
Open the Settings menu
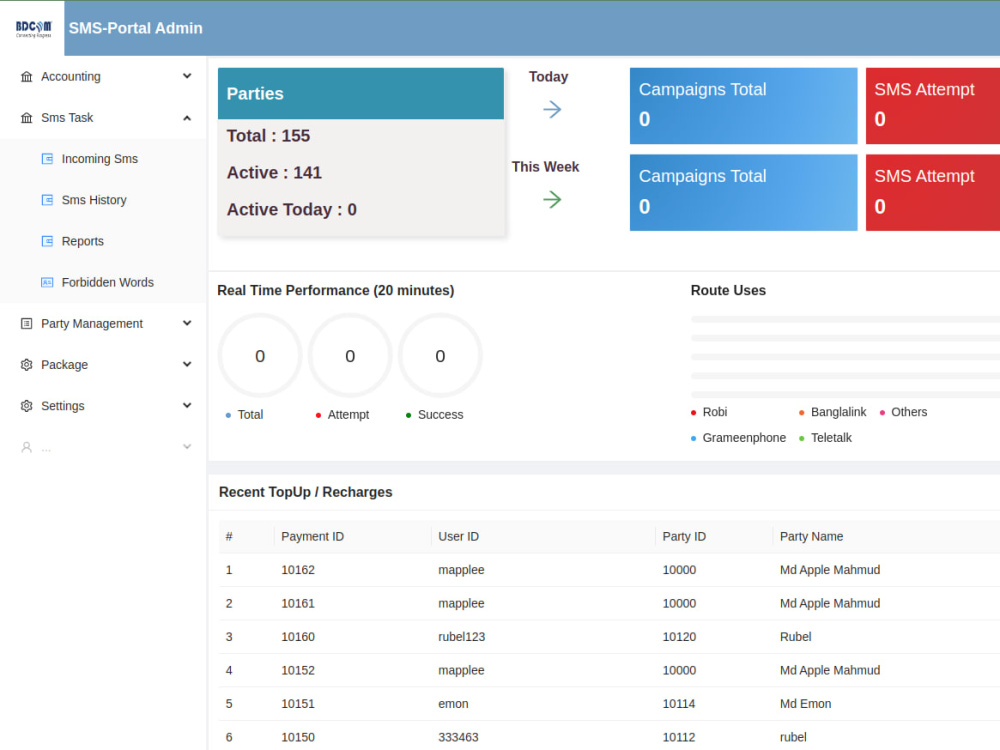(x=103, y=406)
